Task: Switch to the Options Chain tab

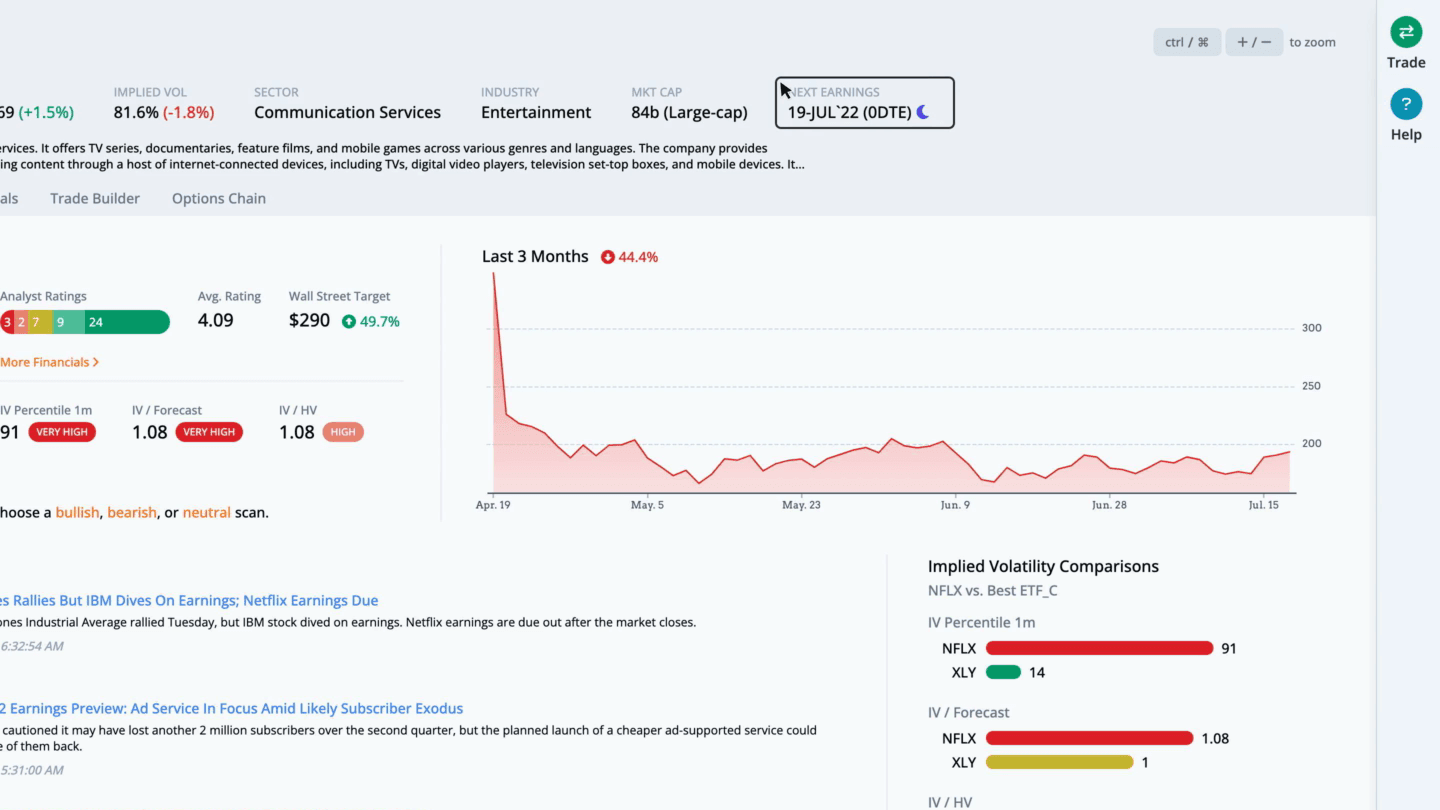Action: 219,198
